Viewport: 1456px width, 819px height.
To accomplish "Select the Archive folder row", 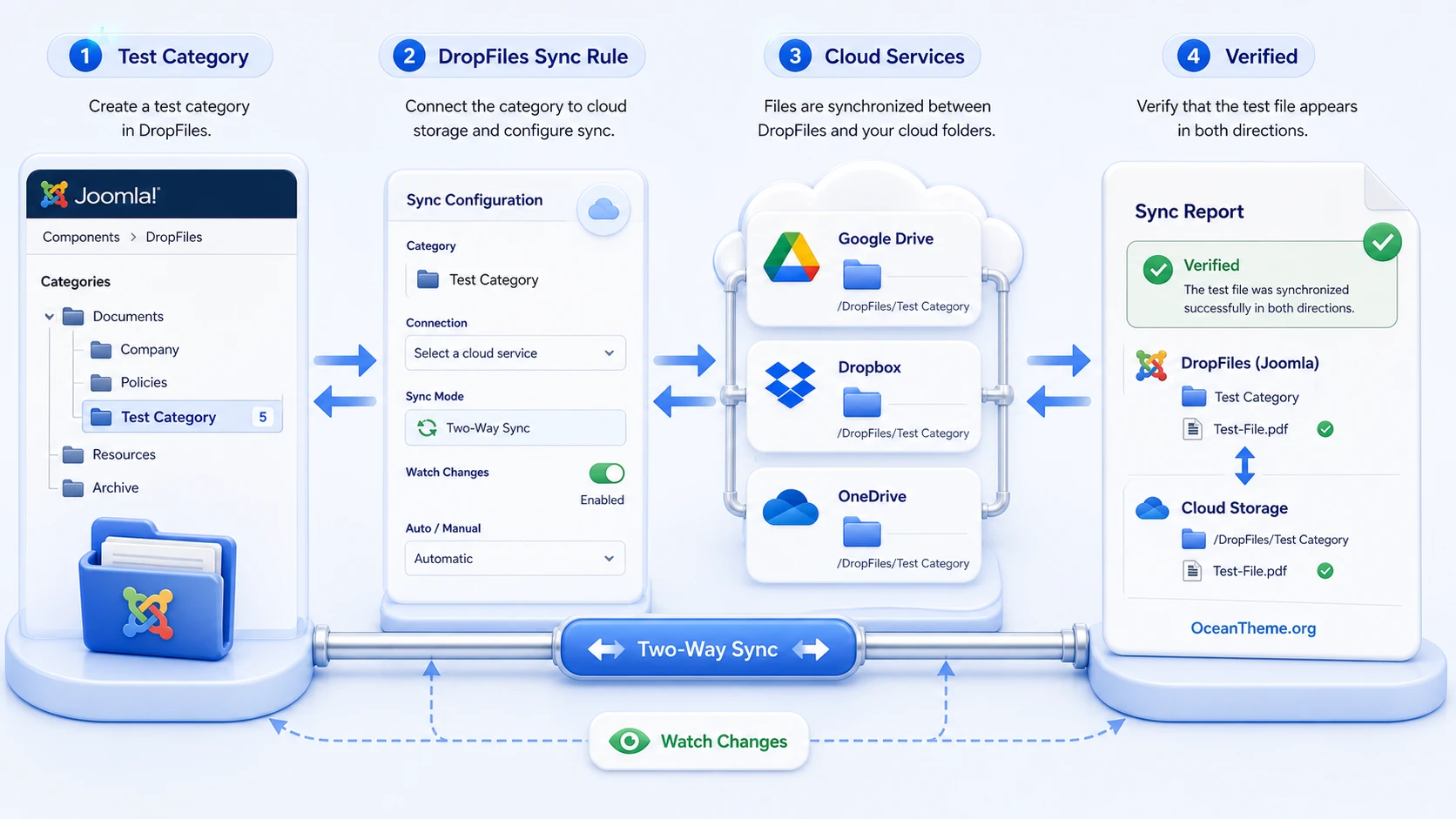I will [x=100, y=487].
